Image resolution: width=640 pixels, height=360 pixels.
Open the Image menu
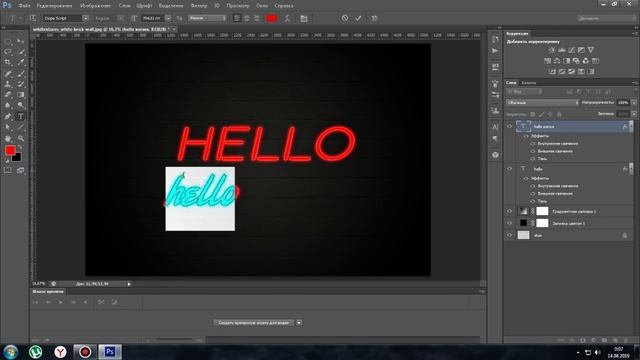tap(96, 6)
